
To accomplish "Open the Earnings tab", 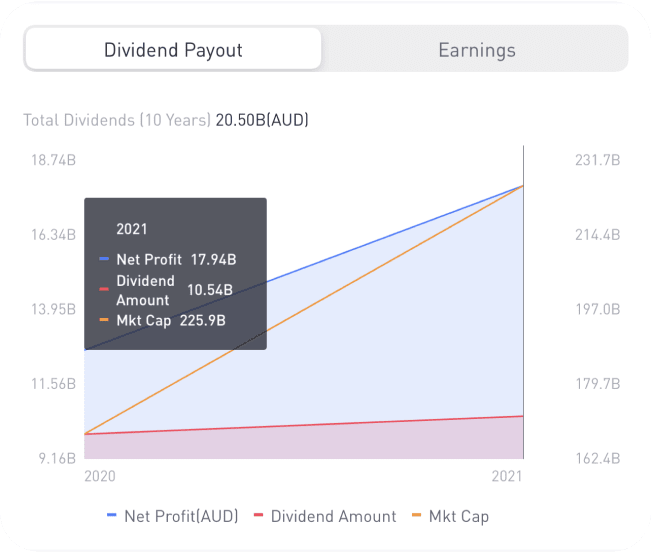I will pyautogui.click(x=477, y=49).
